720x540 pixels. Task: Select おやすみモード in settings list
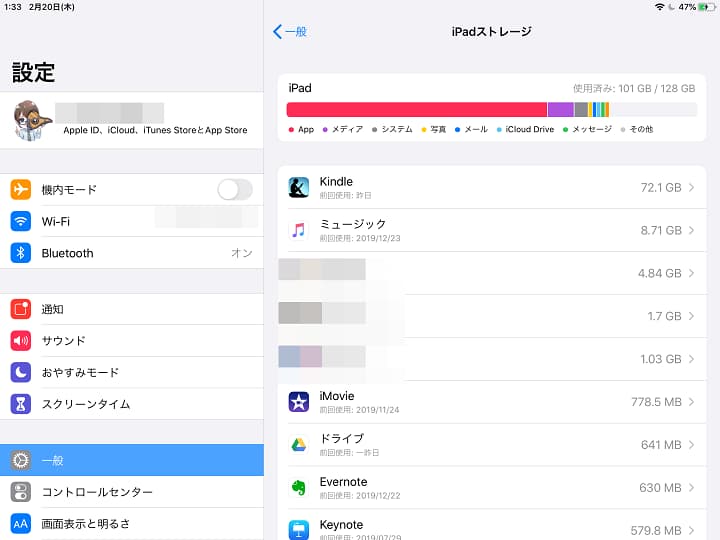point(132,372)
